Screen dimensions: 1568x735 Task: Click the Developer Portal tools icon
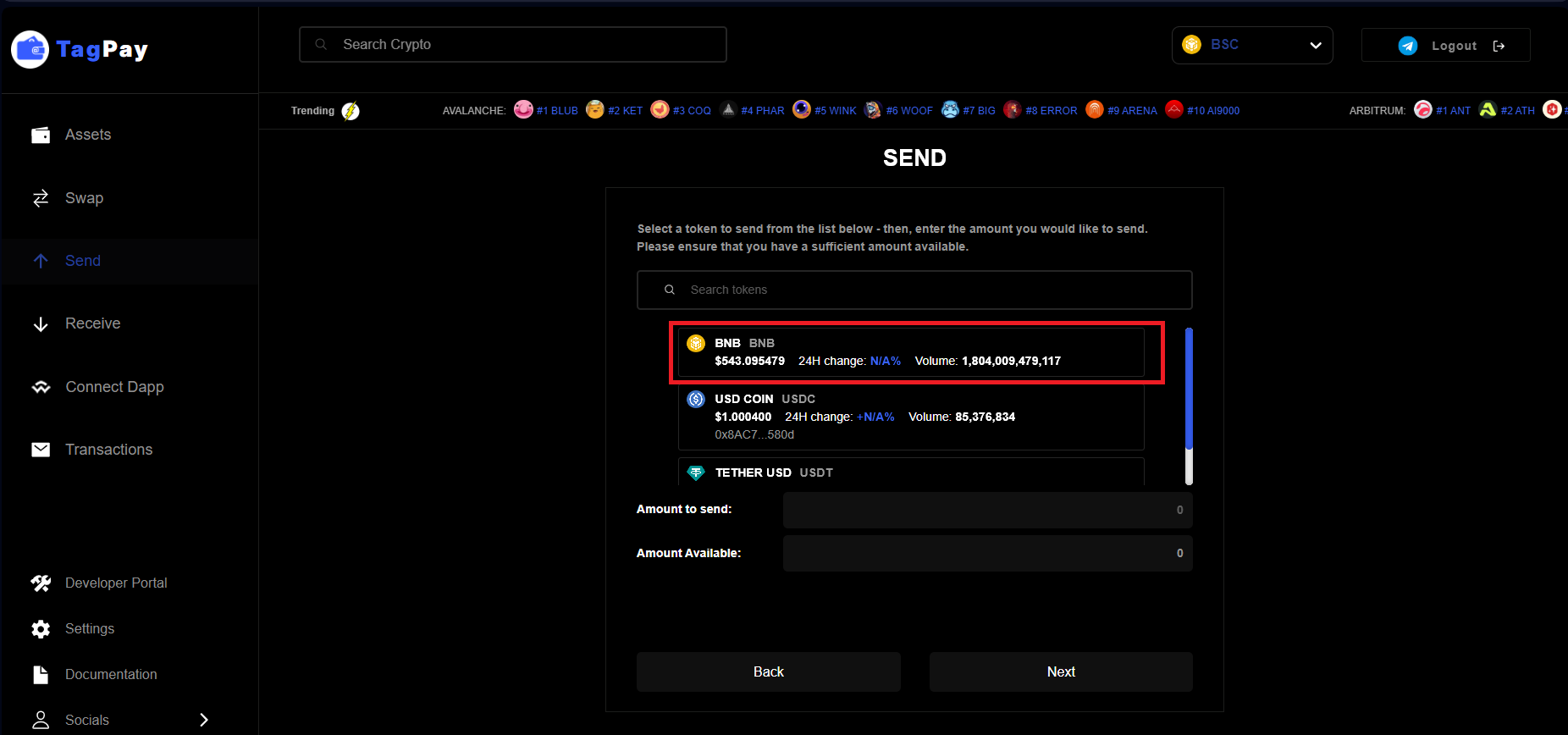click(41, 583)
